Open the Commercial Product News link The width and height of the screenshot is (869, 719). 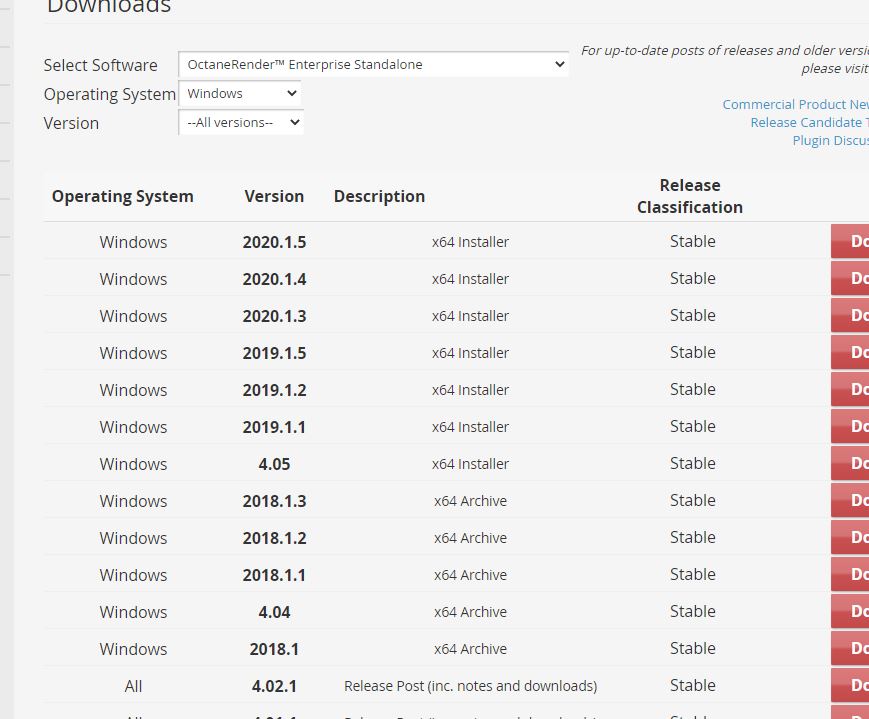click(x=795, y=104)
